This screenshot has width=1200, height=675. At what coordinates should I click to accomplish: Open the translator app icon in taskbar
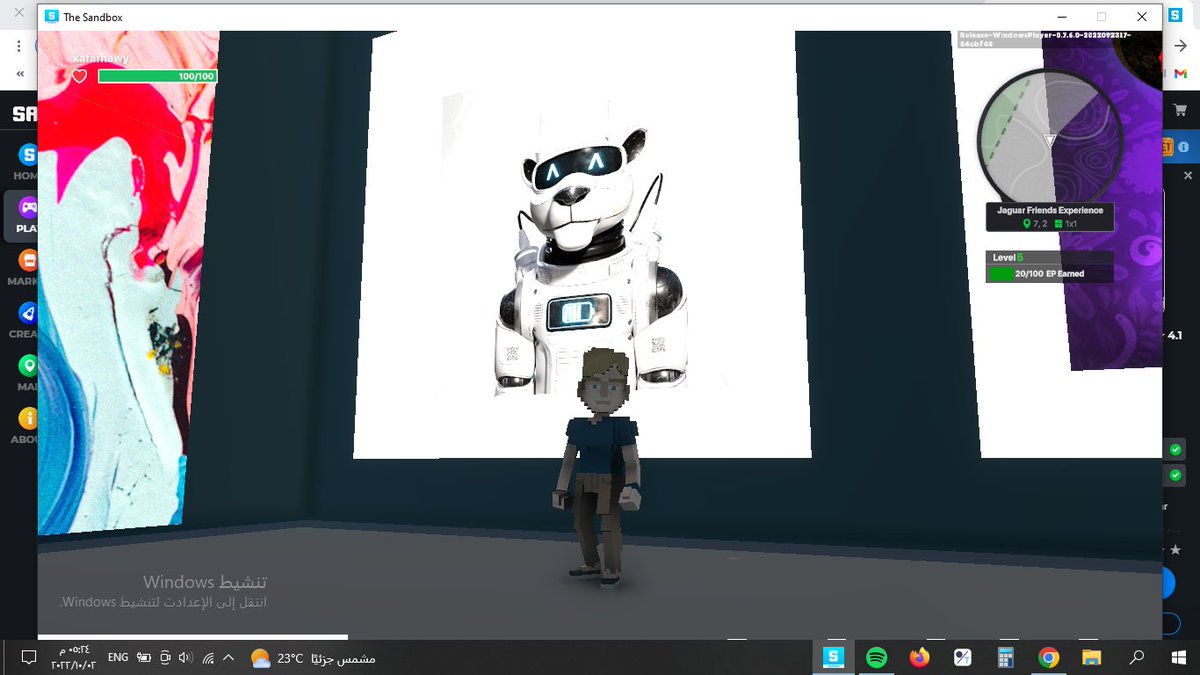[x=962, y=657]
